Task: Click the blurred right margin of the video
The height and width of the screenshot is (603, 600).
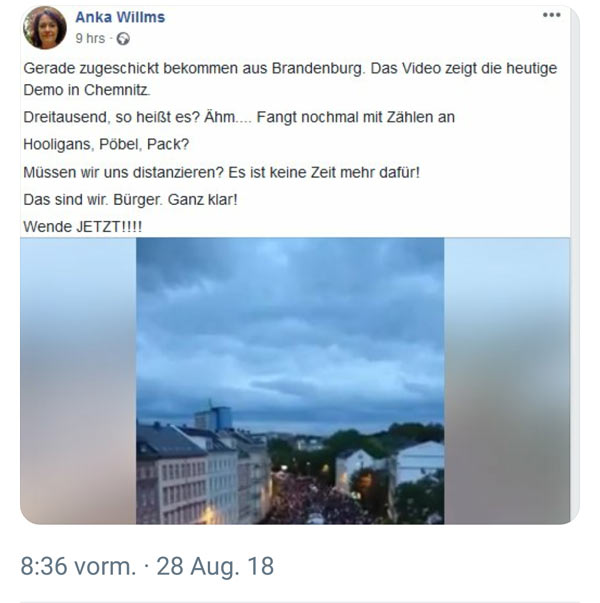Action: tap(507, 381)
